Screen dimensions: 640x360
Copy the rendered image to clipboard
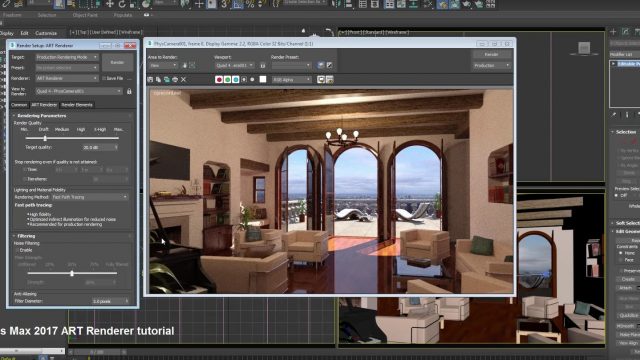(x=158, y=80)
